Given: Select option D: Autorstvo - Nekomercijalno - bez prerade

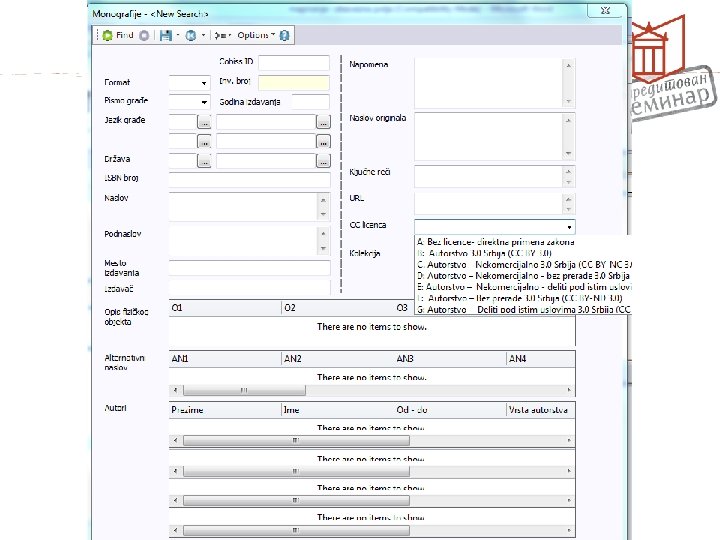Looking at the screenshot, I should (x=523, y=276).
